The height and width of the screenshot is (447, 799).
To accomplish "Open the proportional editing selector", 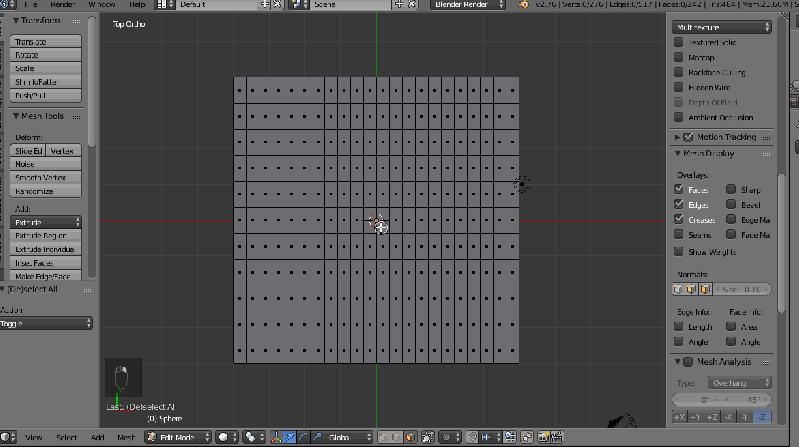I will 449,437.
